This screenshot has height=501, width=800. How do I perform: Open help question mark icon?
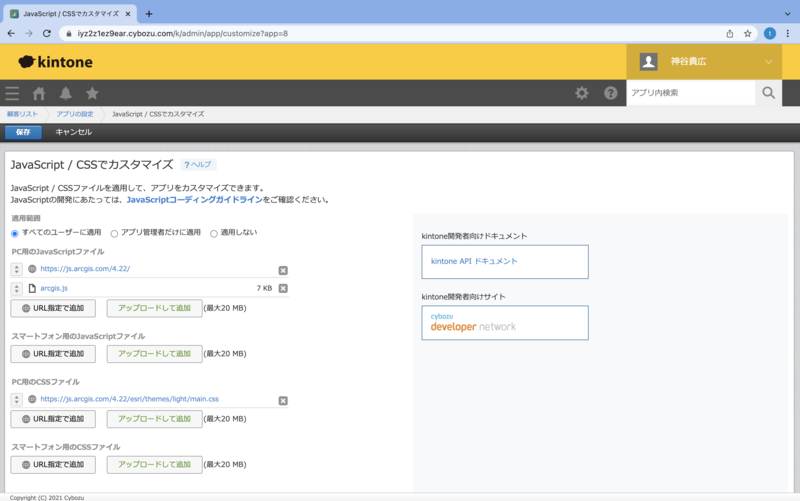610,93
